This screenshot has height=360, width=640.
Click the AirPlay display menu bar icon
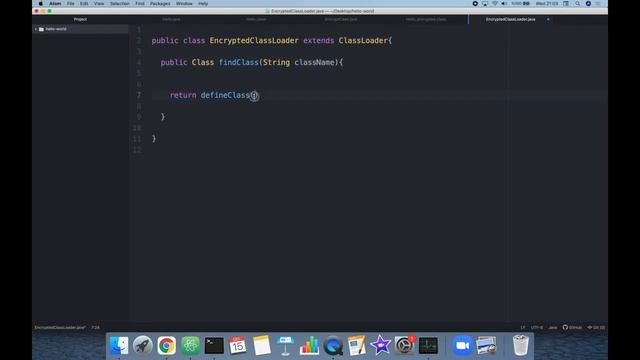[485, 4]
